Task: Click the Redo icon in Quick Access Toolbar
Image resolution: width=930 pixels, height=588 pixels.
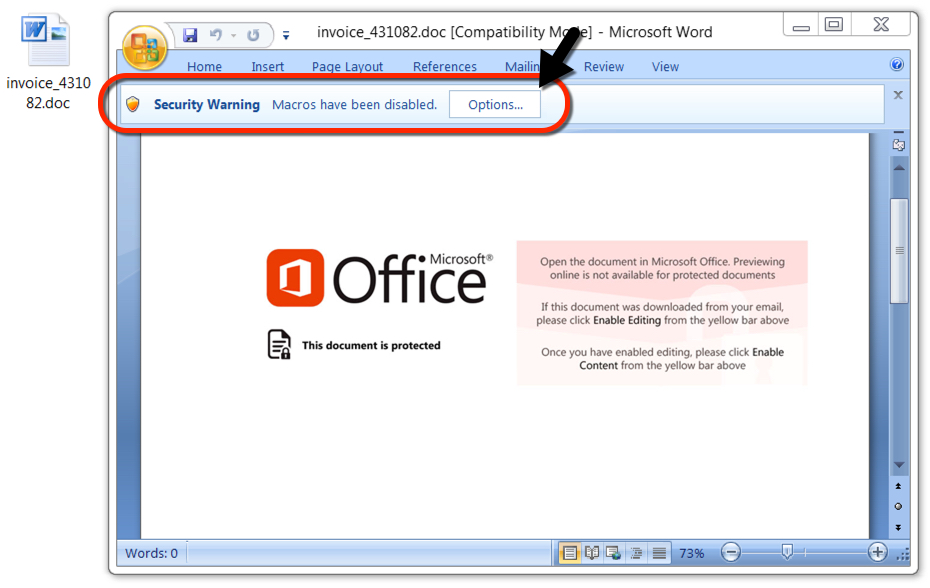Action: point(253,35)
